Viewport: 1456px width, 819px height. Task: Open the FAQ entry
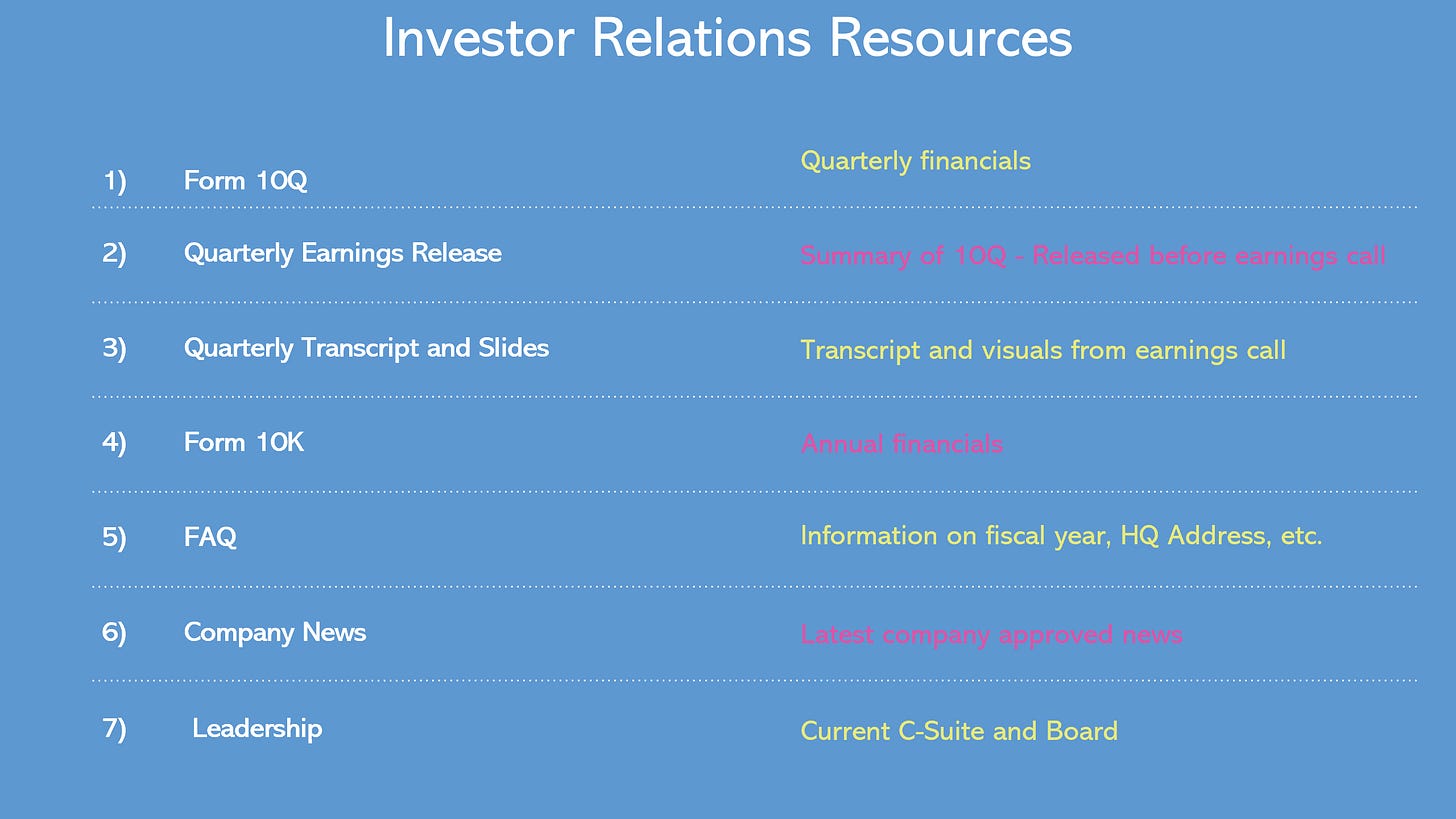tap(210, 537)
